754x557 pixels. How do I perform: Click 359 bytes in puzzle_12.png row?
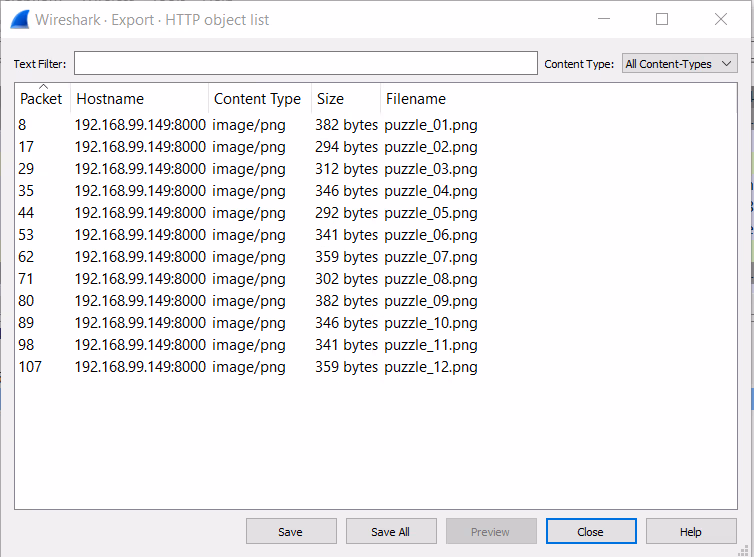[x=346, y=367]
